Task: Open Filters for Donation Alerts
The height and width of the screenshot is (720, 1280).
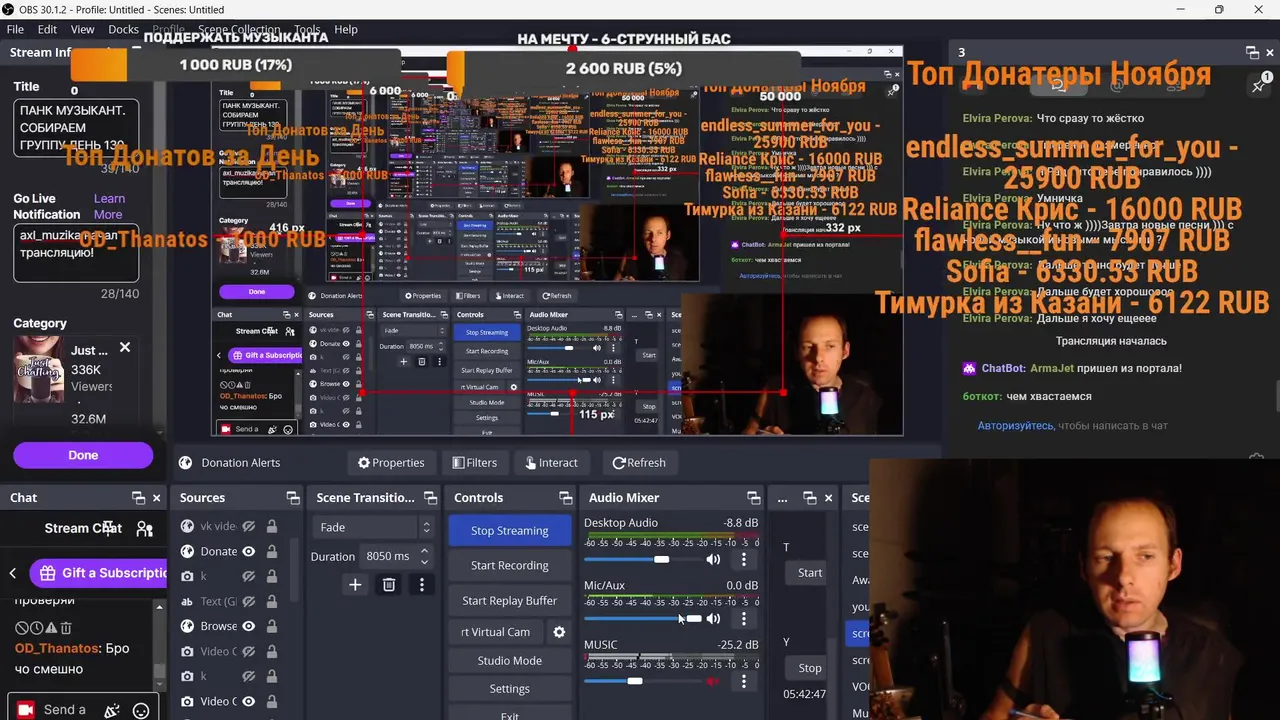Action: tap(474, 462)
